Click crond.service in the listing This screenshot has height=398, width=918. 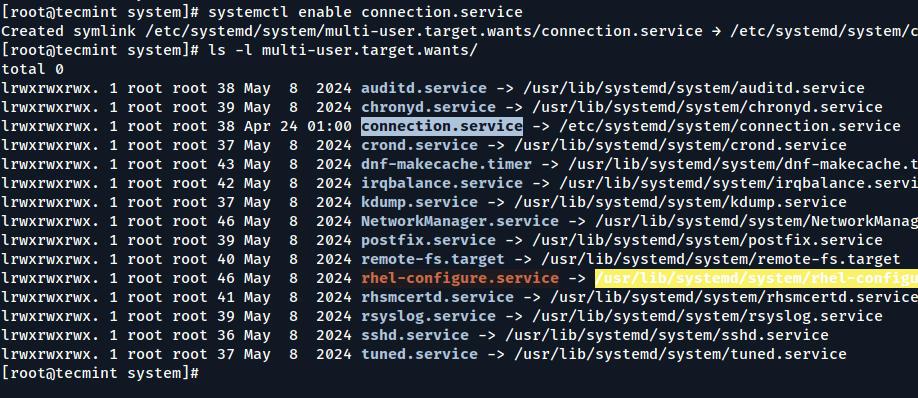[419, 145]
